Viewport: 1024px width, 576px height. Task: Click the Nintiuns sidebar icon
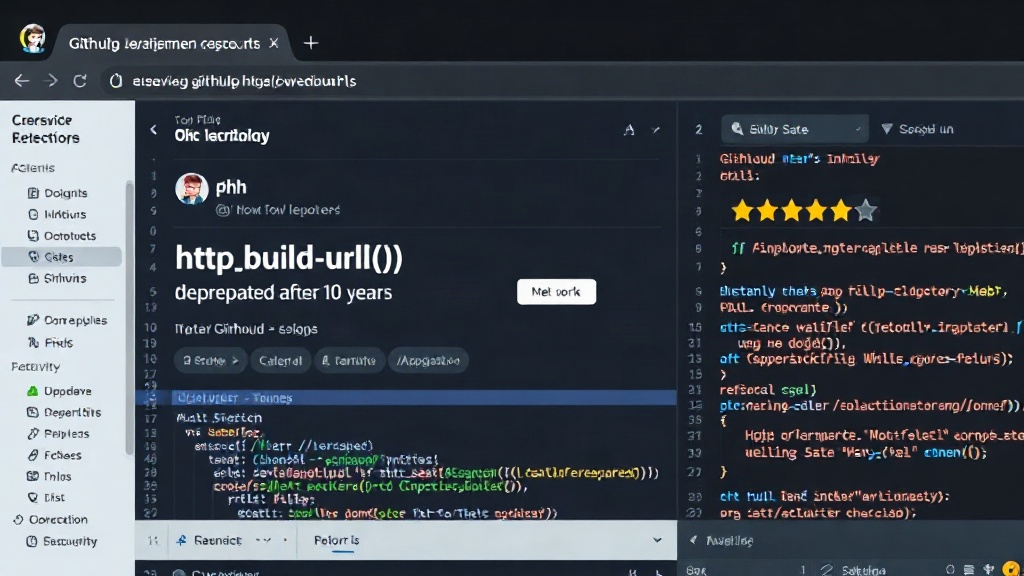point(33,214)
